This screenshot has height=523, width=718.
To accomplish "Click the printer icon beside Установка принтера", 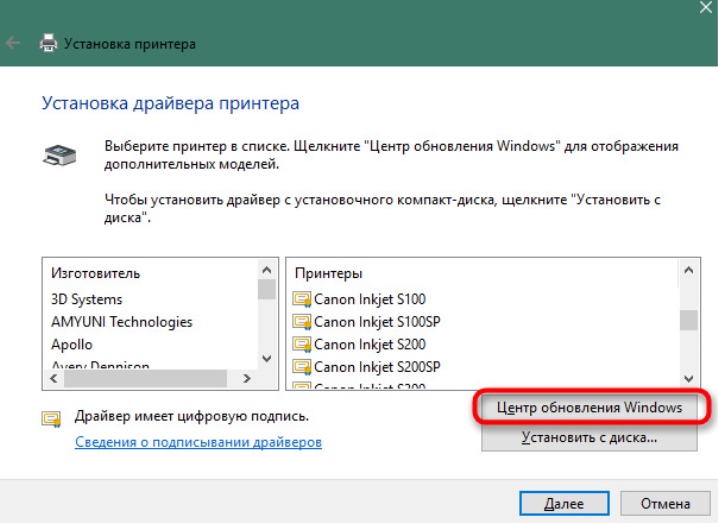I will coord(48,44).
